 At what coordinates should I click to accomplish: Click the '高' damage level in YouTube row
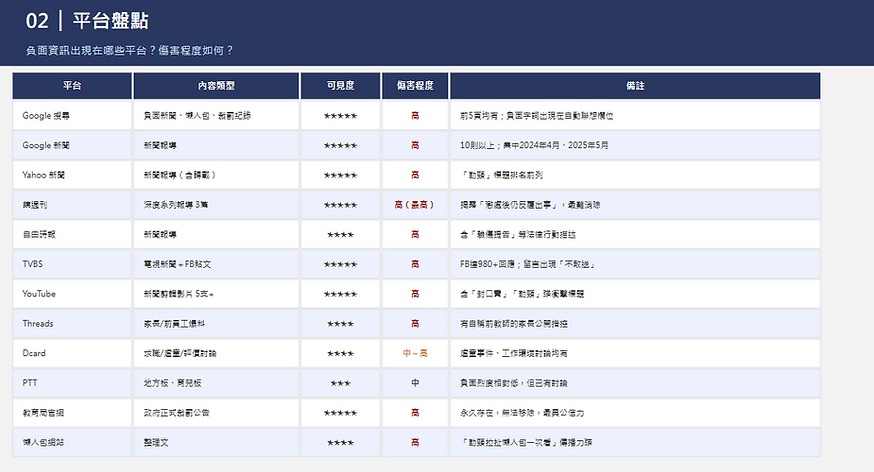(x=415, y=294)
